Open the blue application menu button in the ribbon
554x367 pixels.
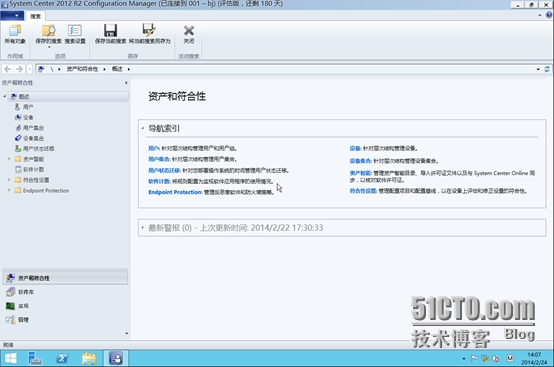12,16
